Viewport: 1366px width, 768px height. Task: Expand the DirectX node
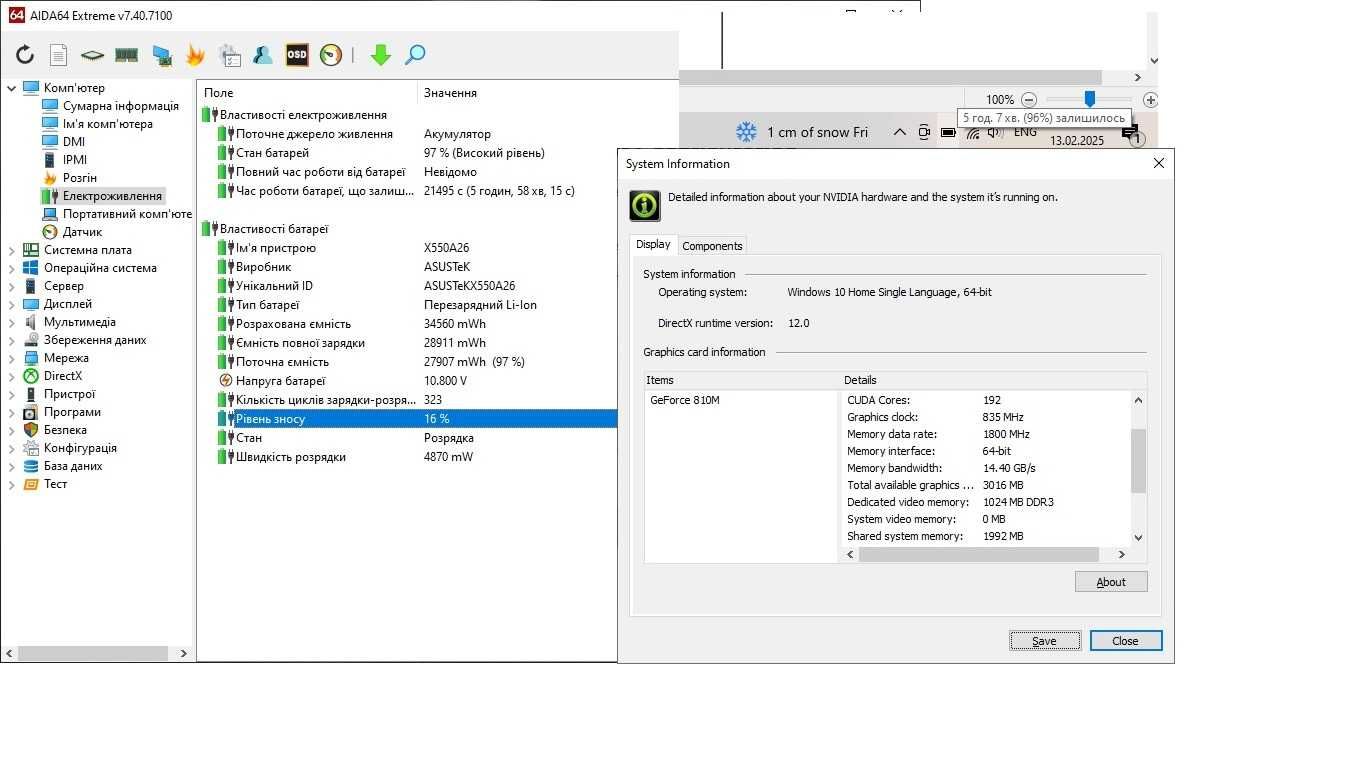(x=12, y=376)
